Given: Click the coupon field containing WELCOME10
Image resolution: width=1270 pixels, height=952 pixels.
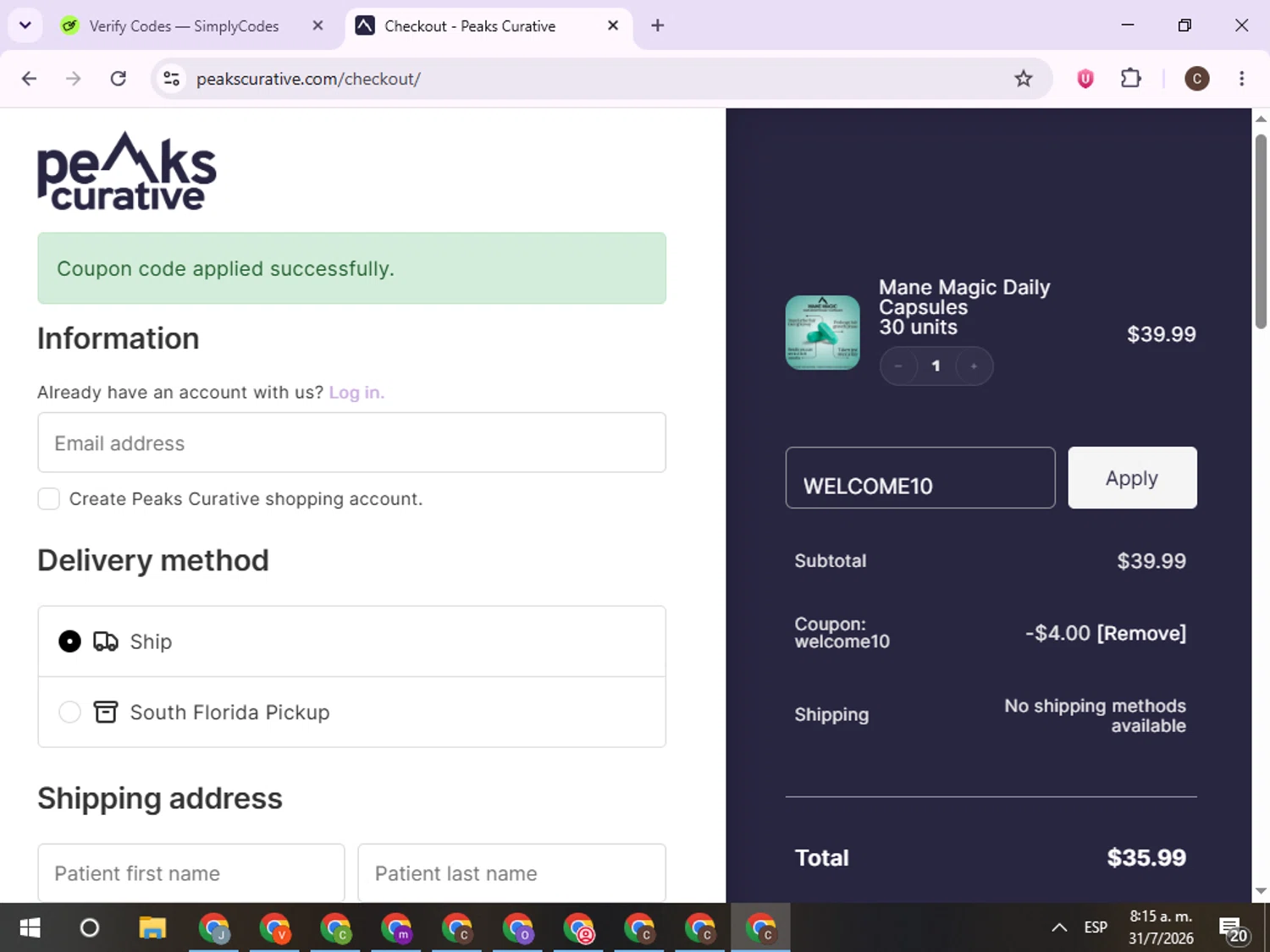Looking at the screenshot, I should click(920, 478).
